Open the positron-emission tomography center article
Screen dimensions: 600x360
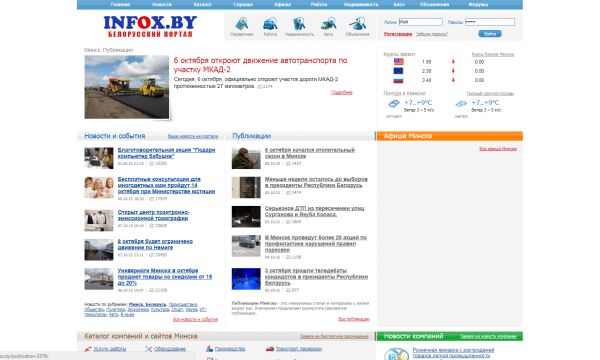(153, 215)
